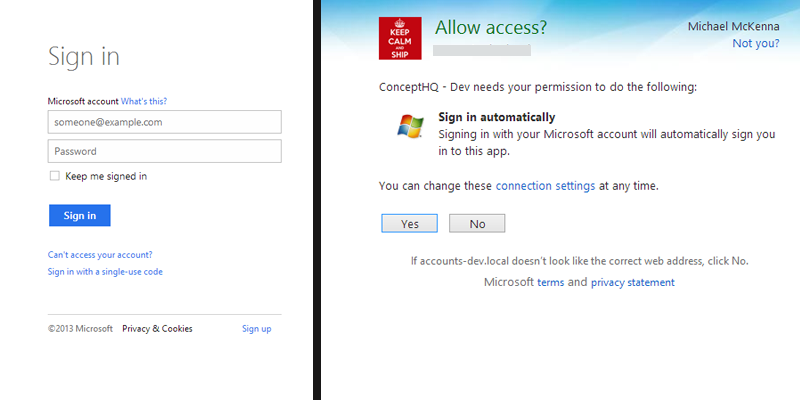The height and width of the screenshot is (400, 800).
Task: Check the Keep me signed in box
Action: (55, 176)
